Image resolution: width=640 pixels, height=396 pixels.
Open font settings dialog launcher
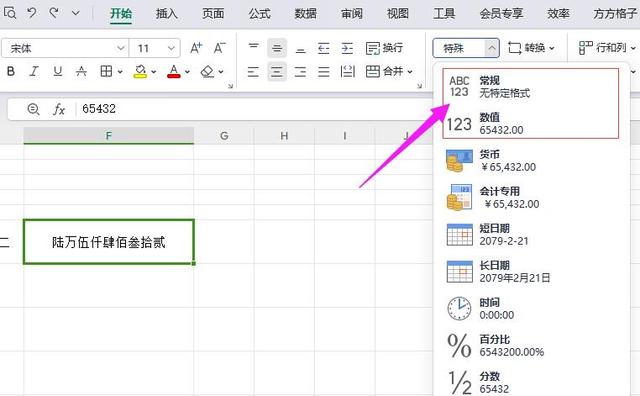(231, 86)
